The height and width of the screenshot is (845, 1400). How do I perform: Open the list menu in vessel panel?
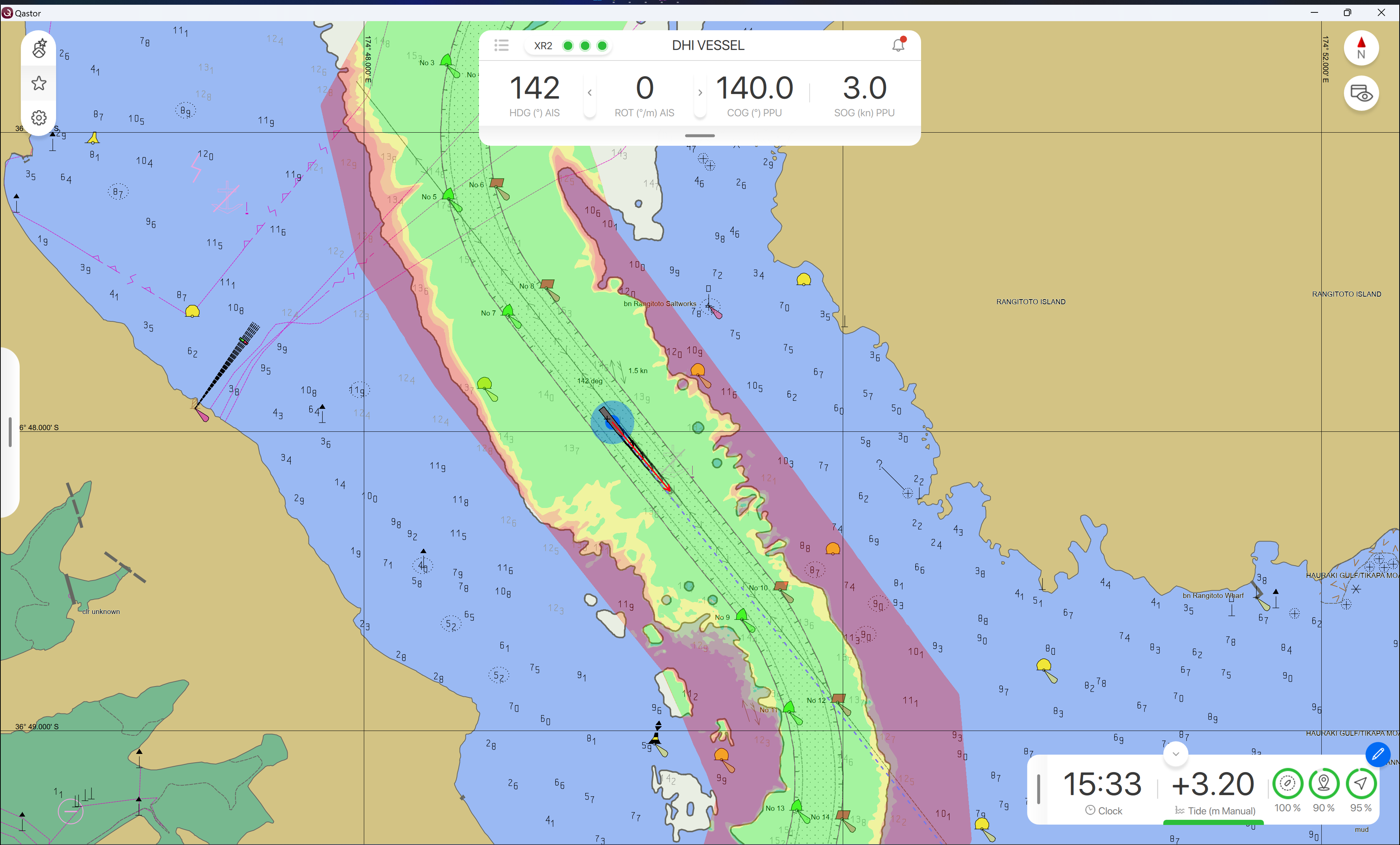pyautogui.click(x=501, y=45)
